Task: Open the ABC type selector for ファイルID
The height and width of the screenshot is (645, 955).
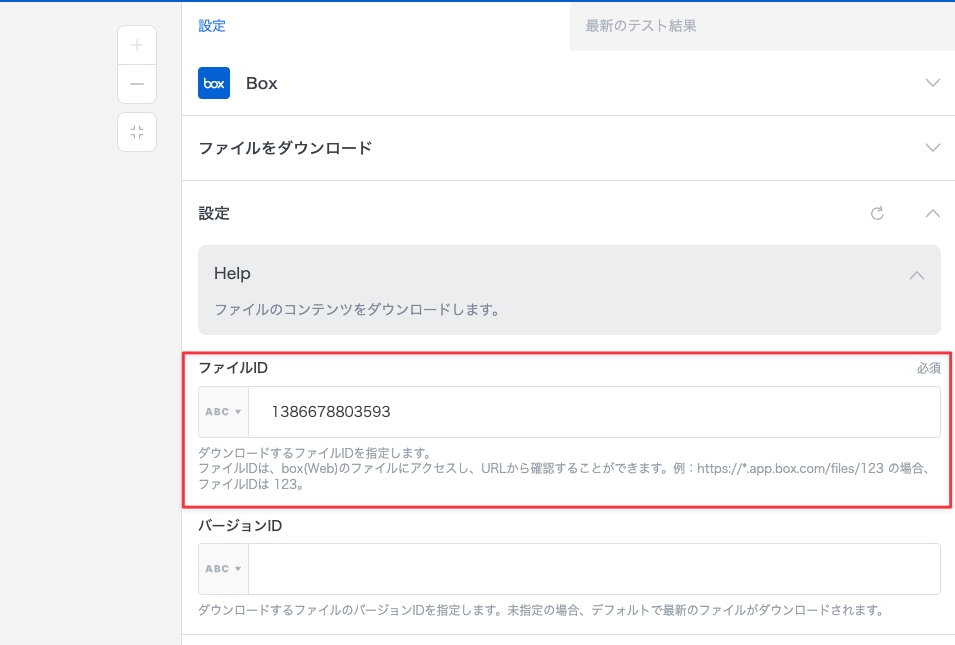Action: tap(223, 412)
